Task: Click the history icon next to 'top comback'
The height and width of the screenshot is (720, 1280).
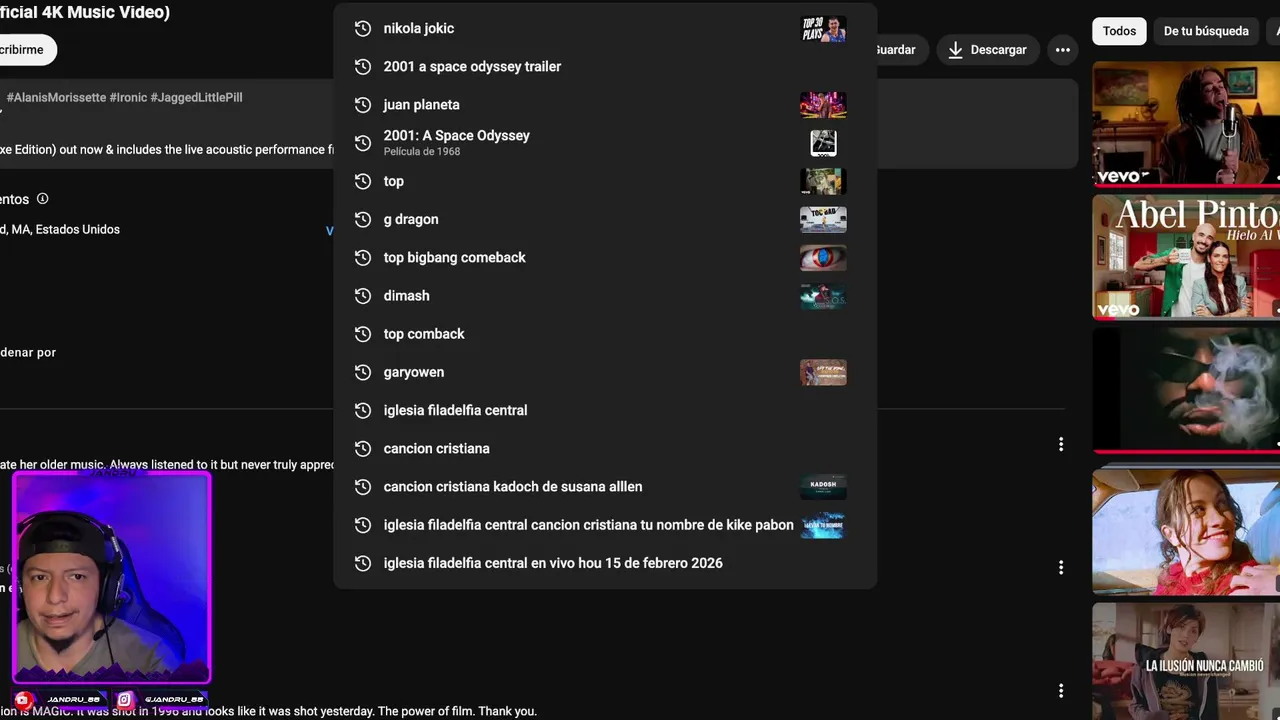Action: coord(363,334)
